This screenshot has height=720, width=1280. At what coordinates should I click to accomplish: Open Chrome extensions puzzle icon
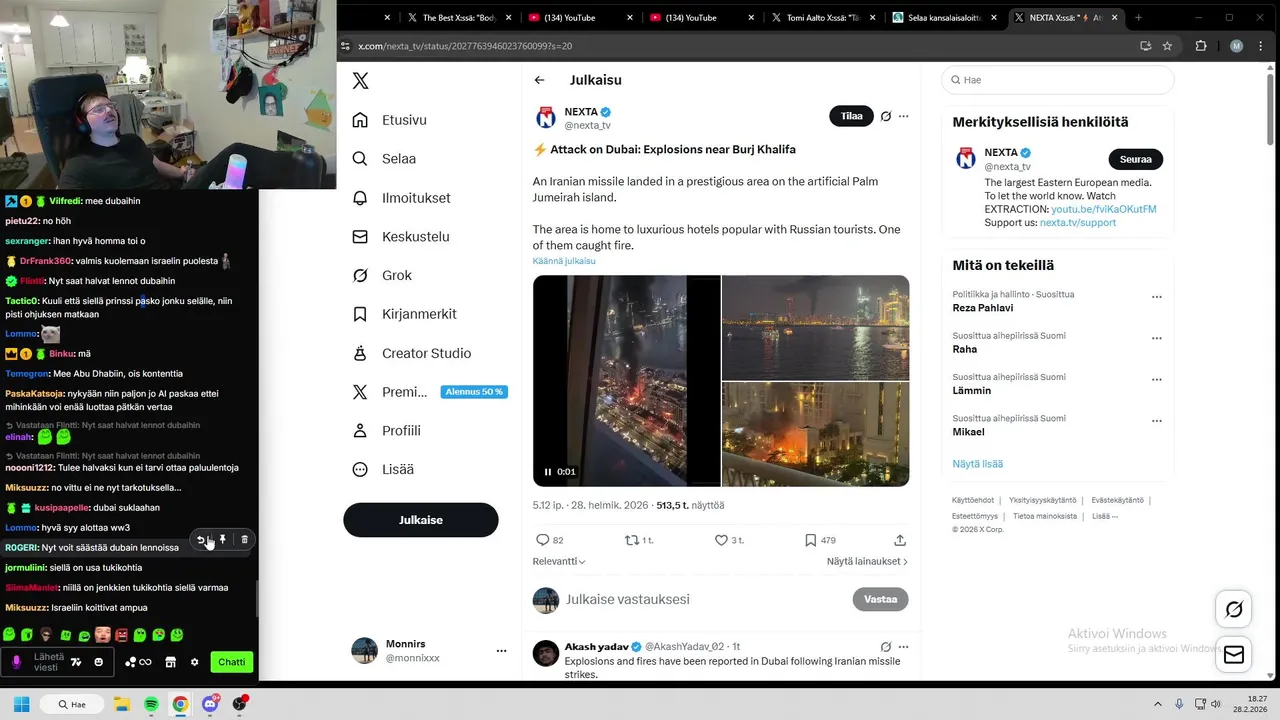pos(1201,46)
